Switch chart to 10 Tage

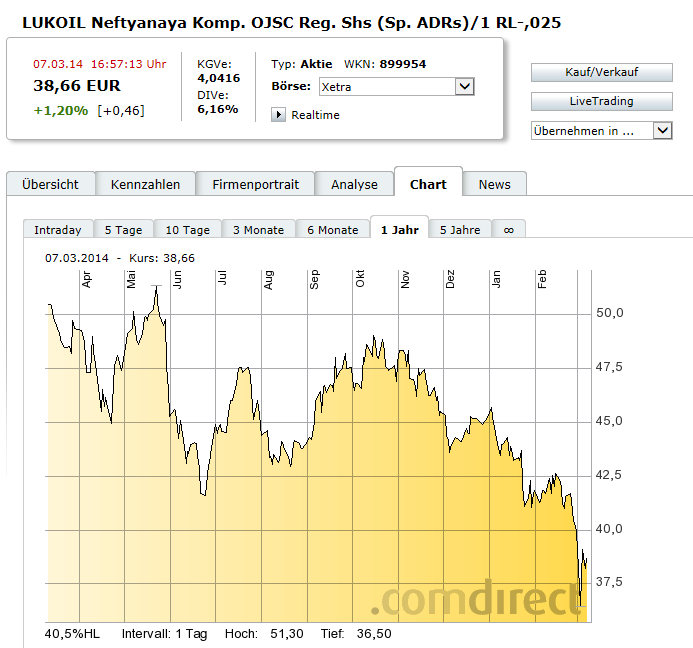pos(187,230)
